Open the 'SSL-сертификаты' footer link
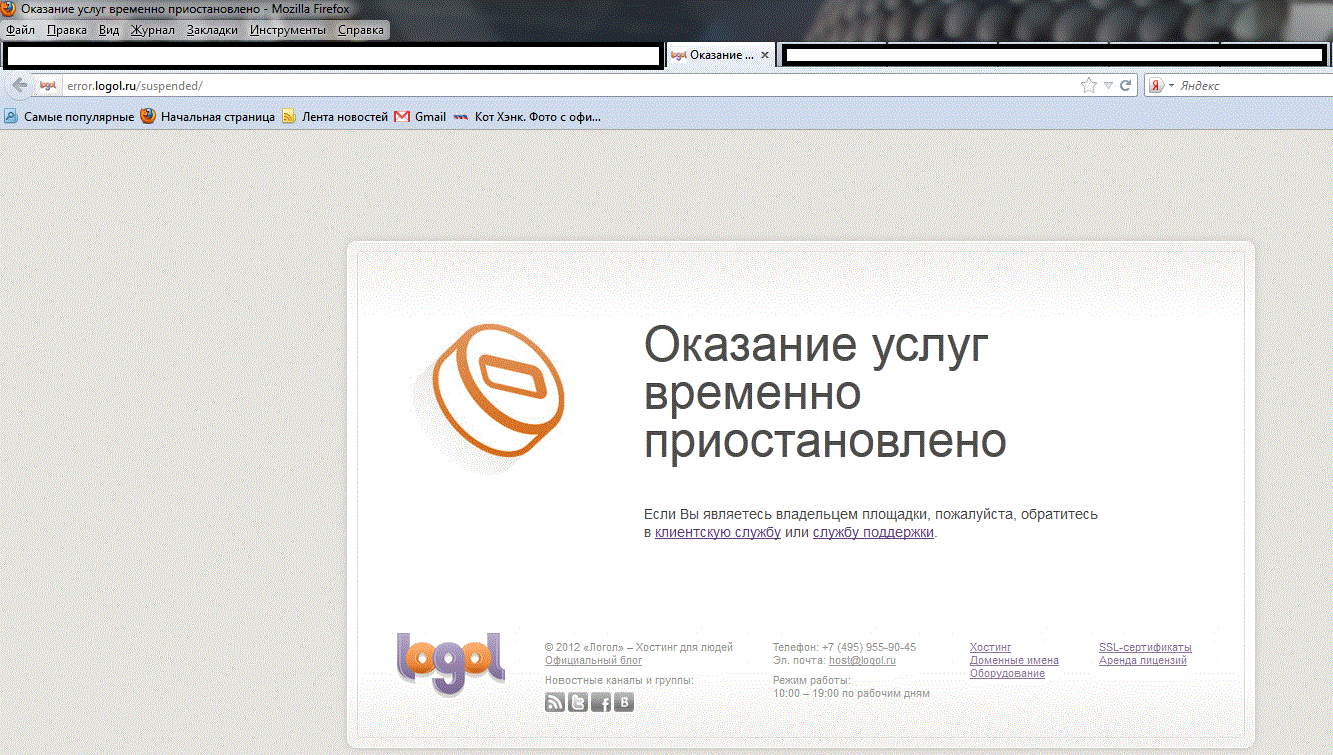Screen dimensions: 1333x755 pos(1145,647)
